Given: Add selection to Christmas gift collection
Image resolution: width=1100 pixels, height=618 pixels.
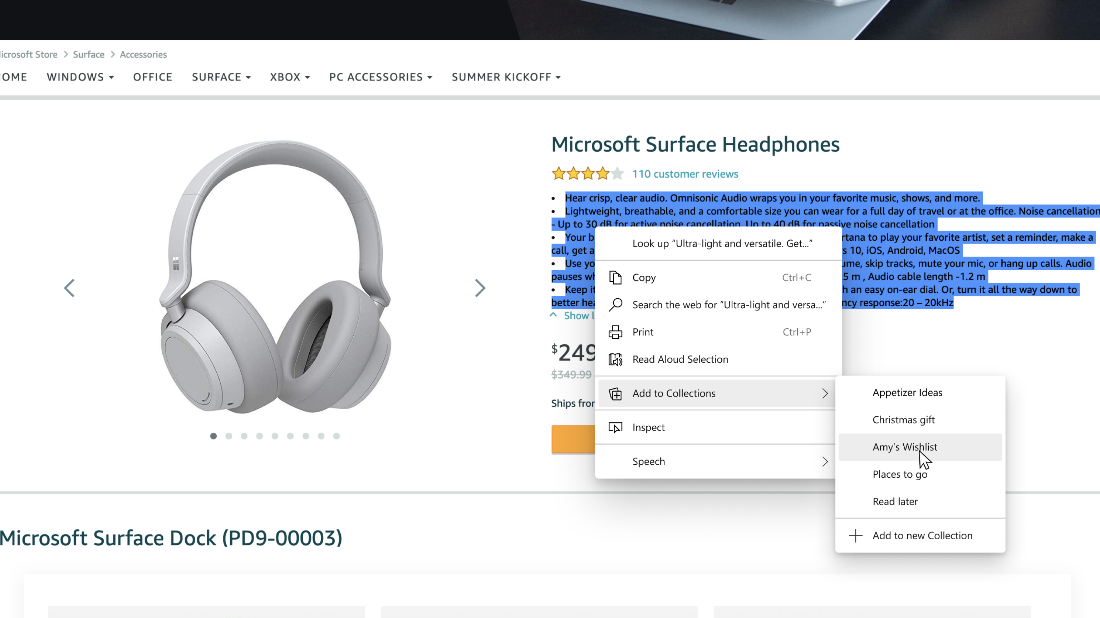Looking at the screenshot, I should click(x=920, y=420).
